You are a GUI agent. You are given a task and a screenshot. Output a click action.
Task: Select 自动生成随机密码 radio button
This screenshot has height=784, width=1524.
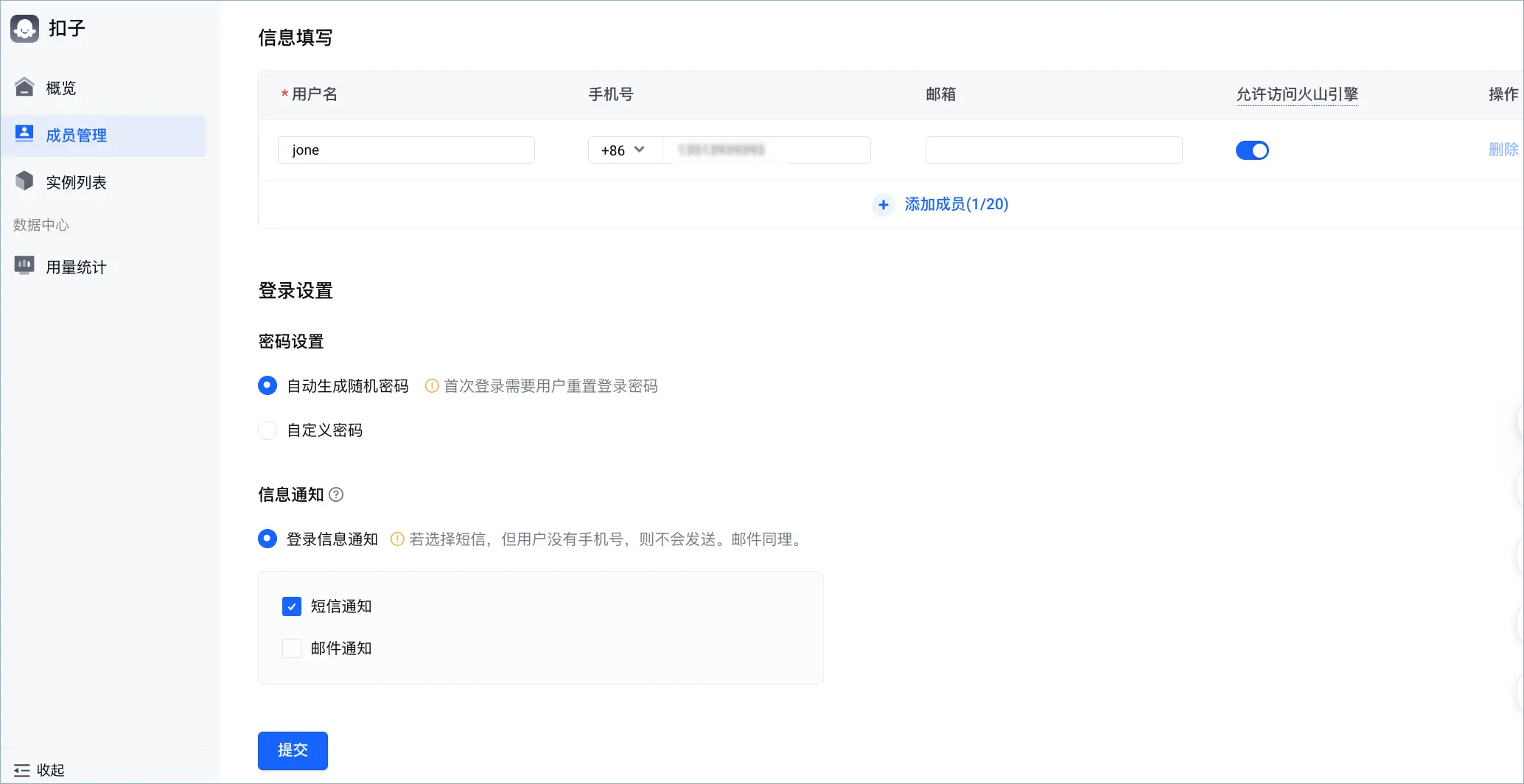[x=268, y=385]
